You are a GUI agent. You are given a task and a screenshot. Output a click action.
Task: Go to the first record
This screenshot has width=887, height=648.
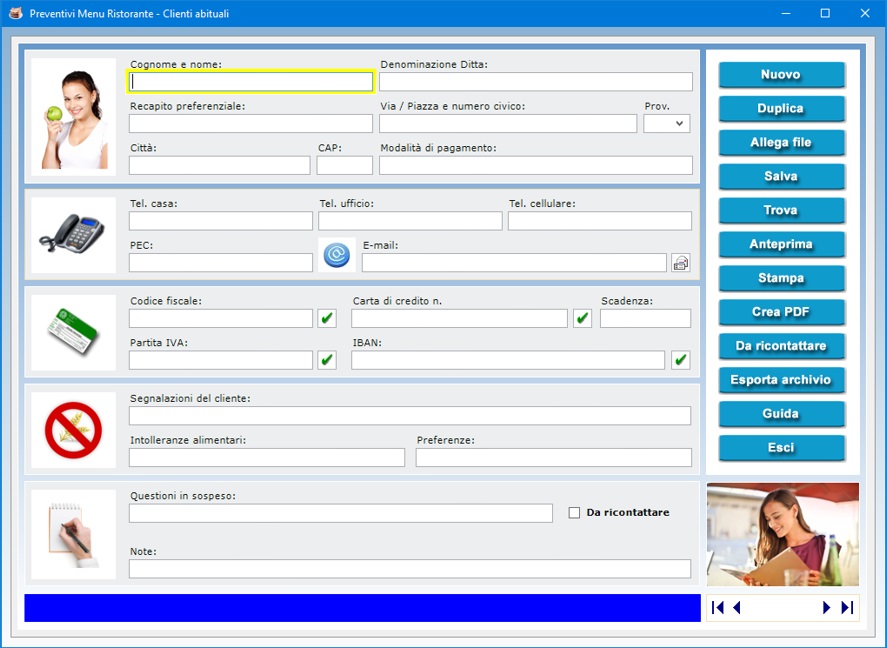tap(718, 608)
